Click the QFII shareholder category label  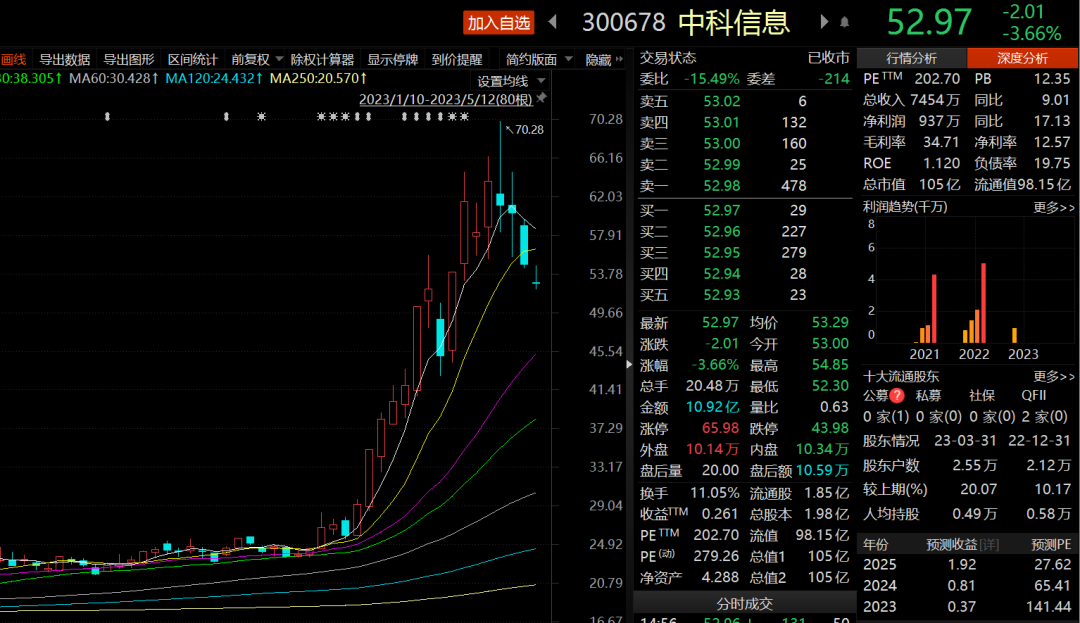pos(1034,396)
